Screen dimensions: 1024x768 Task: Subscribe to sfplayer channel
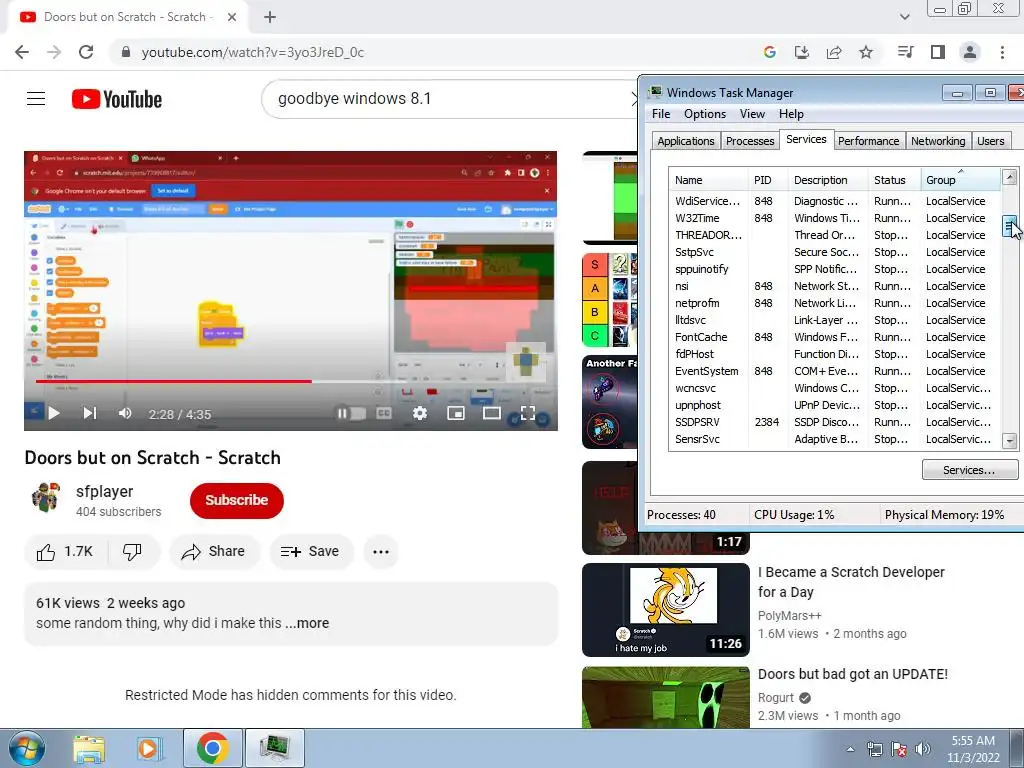(x=236, y=500)
